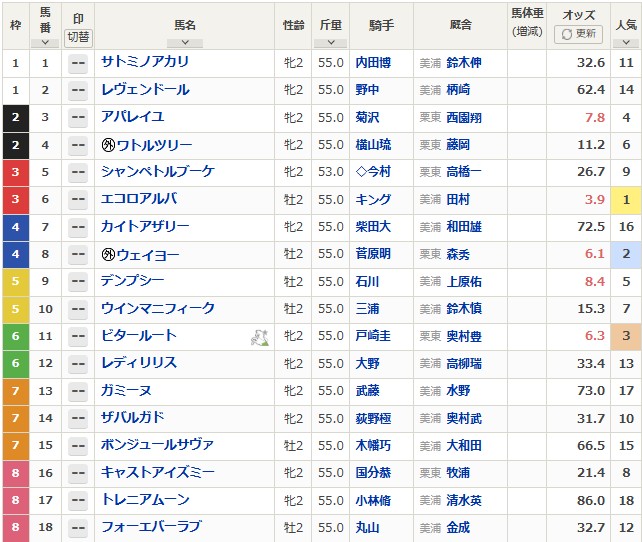Click the sort arrow under 馬名 header
The width and height of the screenshot is (642, 542).
point(181,43)
